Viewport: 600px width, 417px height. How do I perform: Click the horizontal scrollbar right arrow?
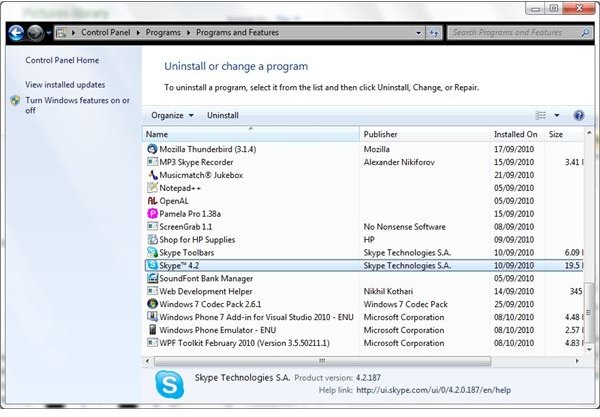point(577,361)
